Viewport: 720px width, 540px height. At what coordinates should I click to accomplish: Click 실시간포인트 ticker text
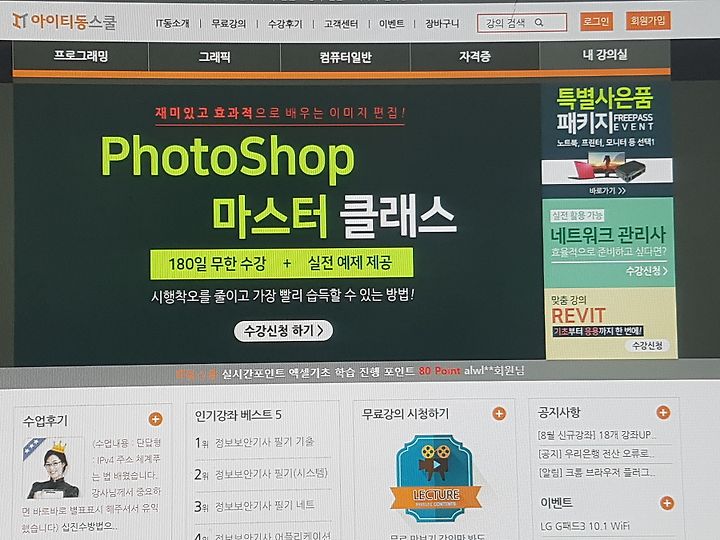[x=350, y=372]
